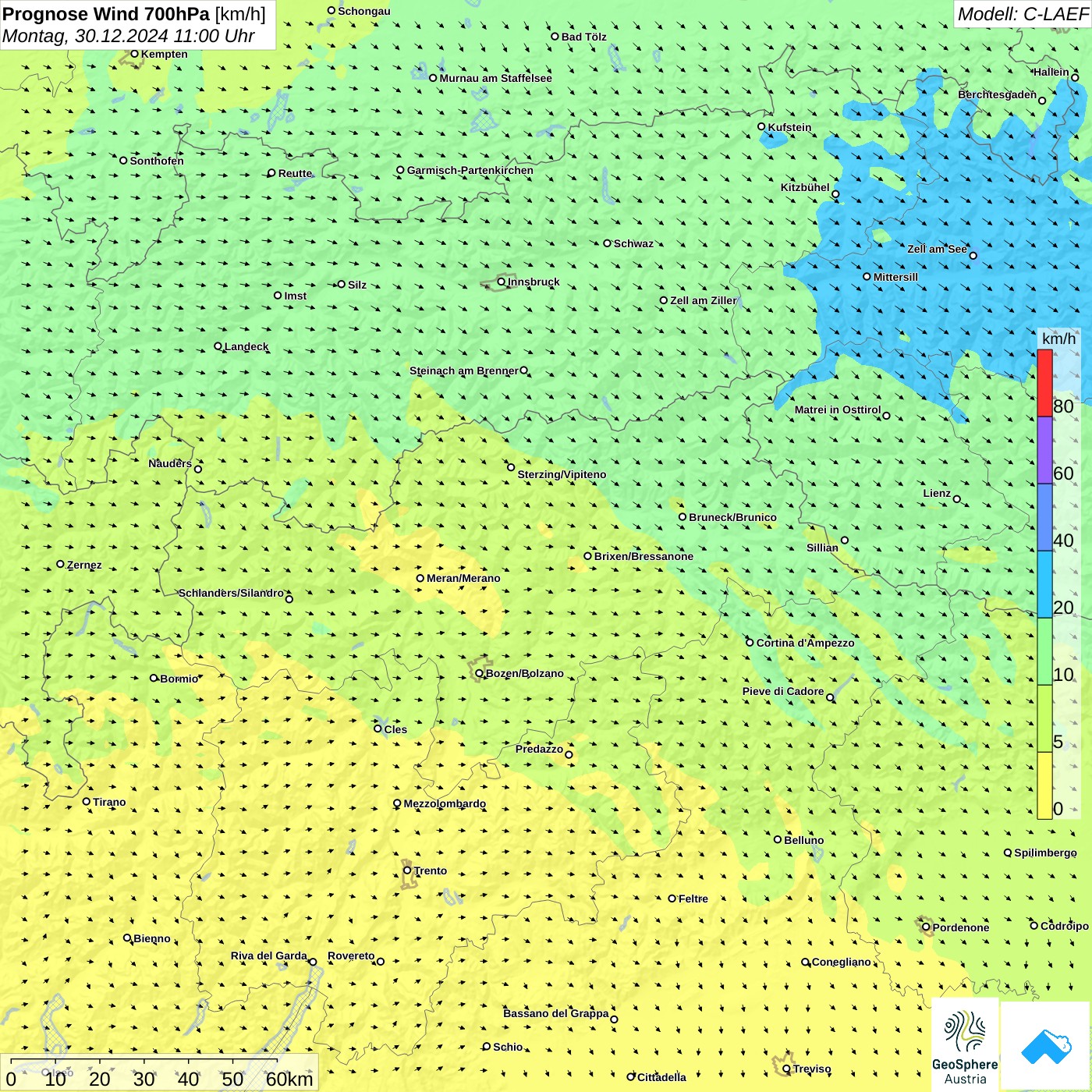Viewport: 1092px width, 1092px height.
Task: Click the Pordenone city marker
Action: pyautogui.click(x=927, y=927)
